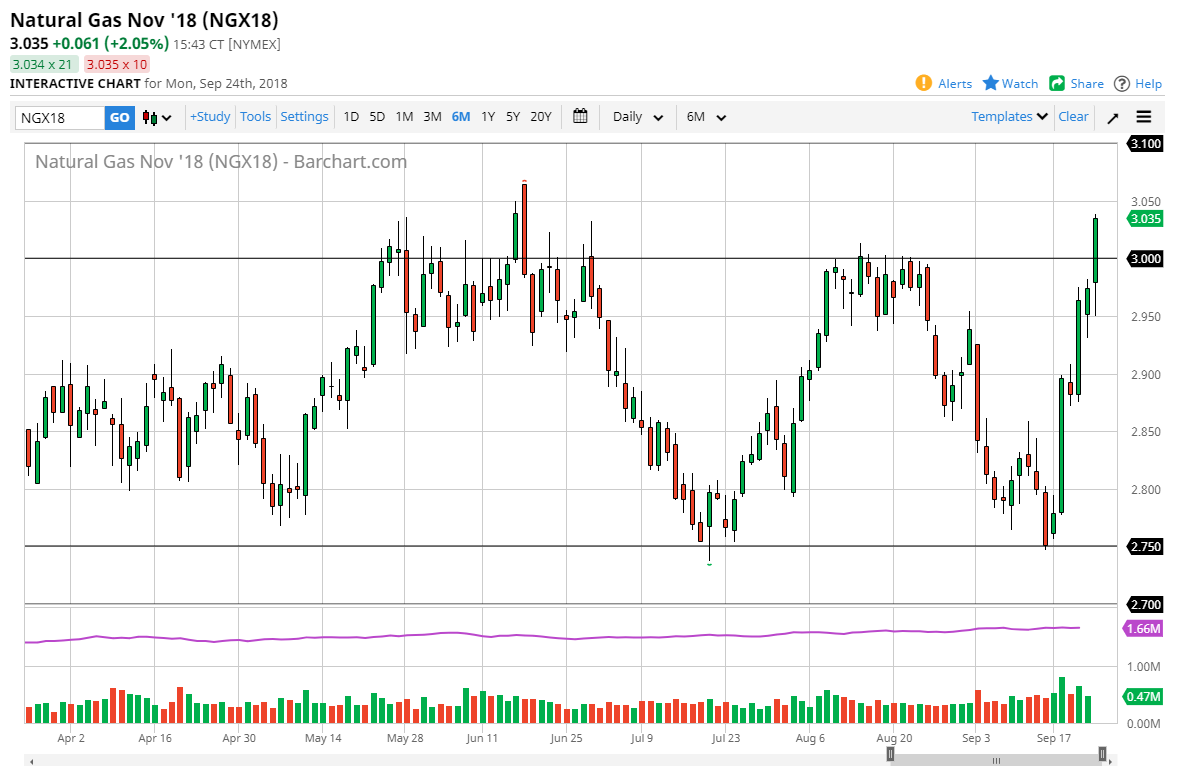Expand the Daily frequency dropdown
This screenshot has width=1181, height=766.
(x=638, y=117)
